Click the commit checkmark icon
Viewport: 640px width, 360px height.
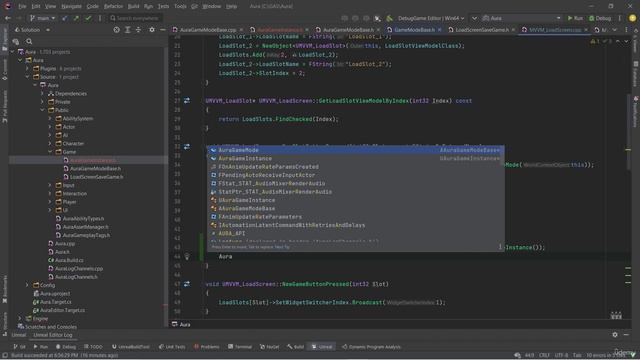point(88,18)
